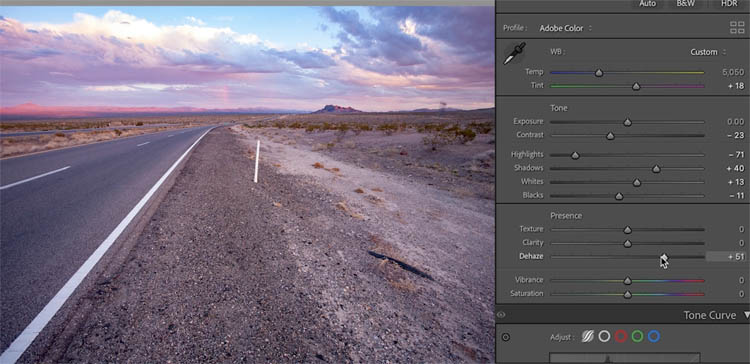This screenshot has height=364, width=750.
Task: Click the Highlights slider handle
Action: click(575, 155)
